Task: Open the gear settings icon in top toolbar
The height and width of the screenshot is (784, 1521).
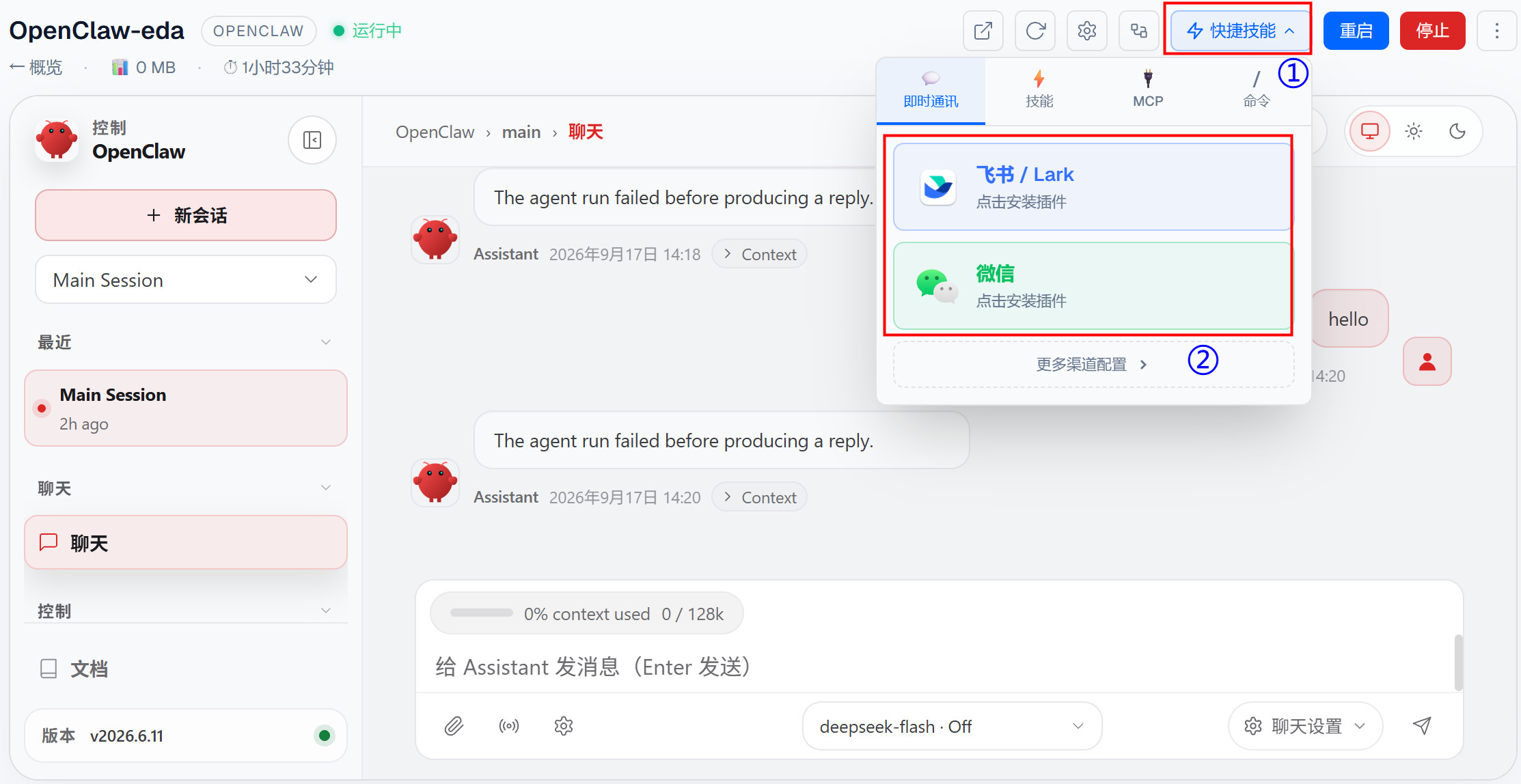Action: (1086, 31)
